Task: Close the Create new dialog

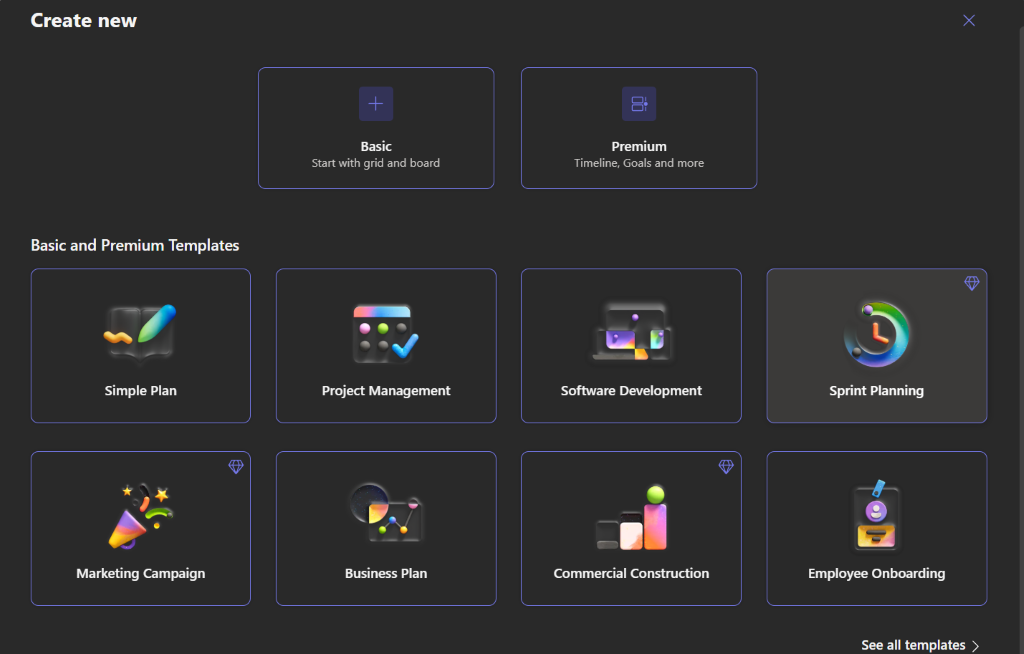Action: pyautogui.click(x=969, y=20)
